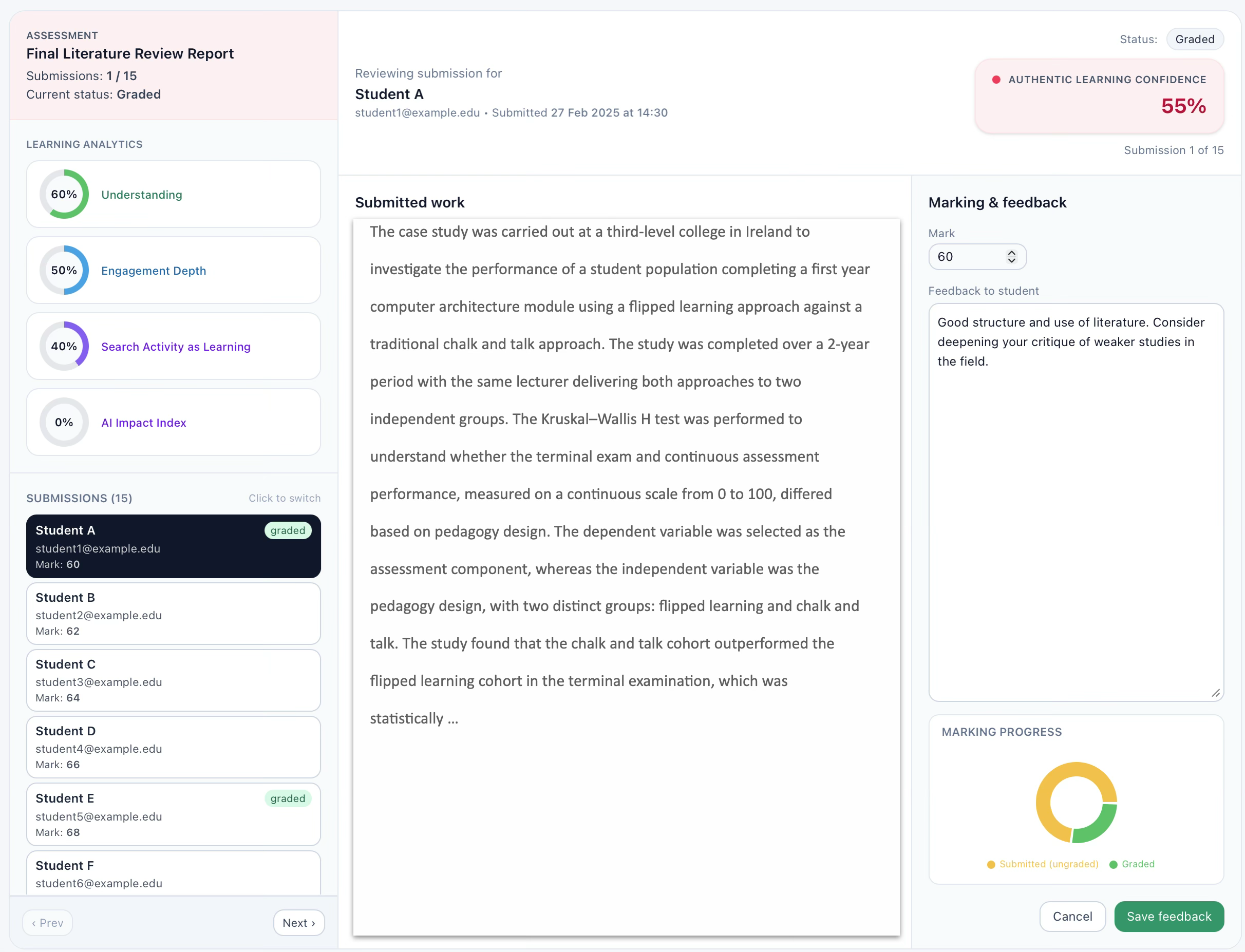This screenshot has width=1245, height=952.
Task: Click the marking progress donut chart
Action: point(1076,803)
